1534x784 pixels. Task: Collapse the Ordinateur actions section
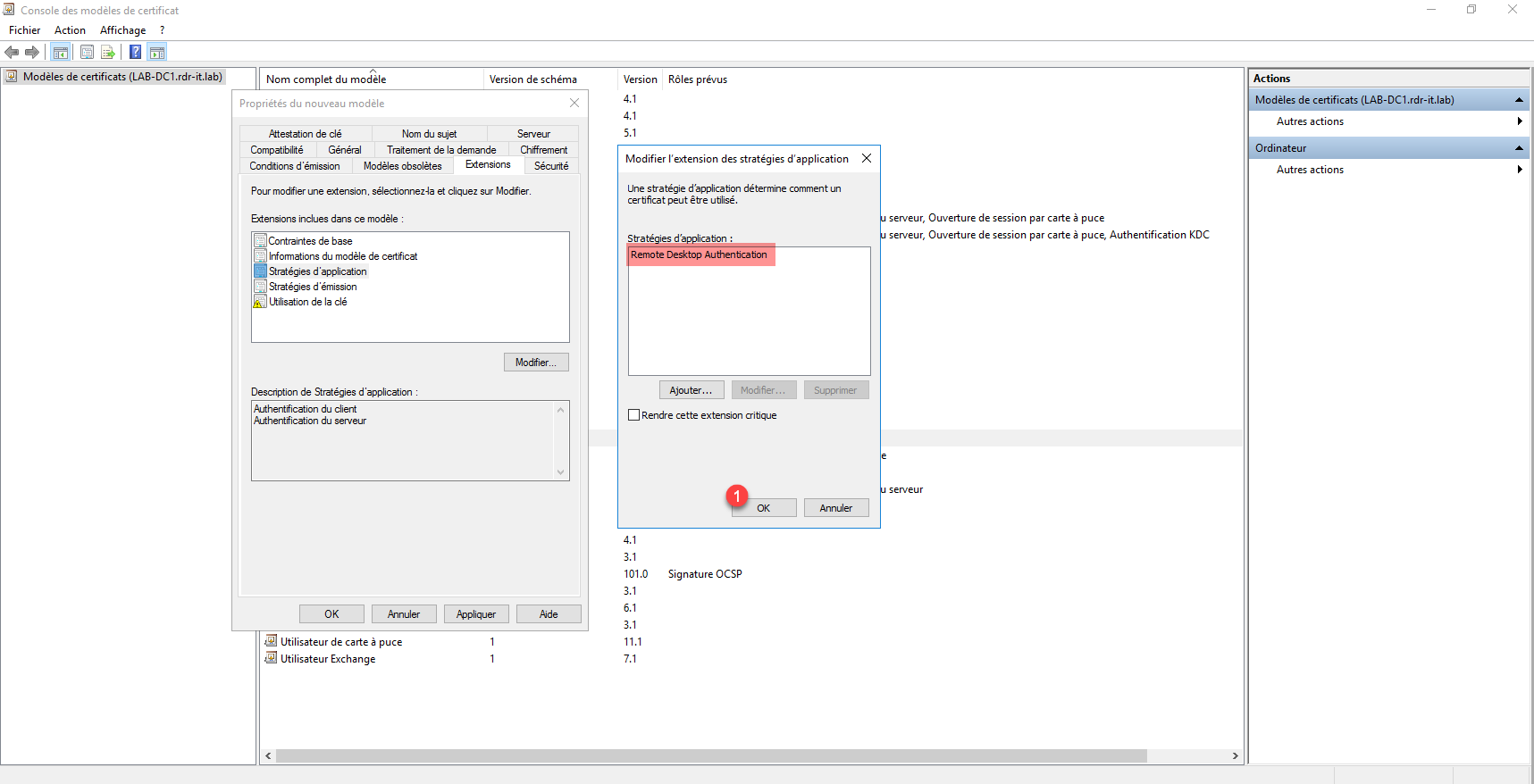[1518, 148]
